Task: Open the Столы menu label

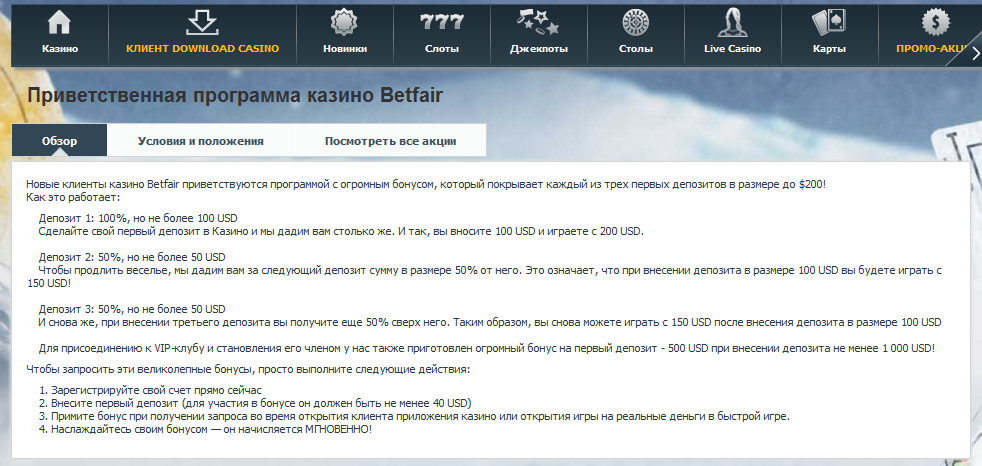Action: [636, 49]
